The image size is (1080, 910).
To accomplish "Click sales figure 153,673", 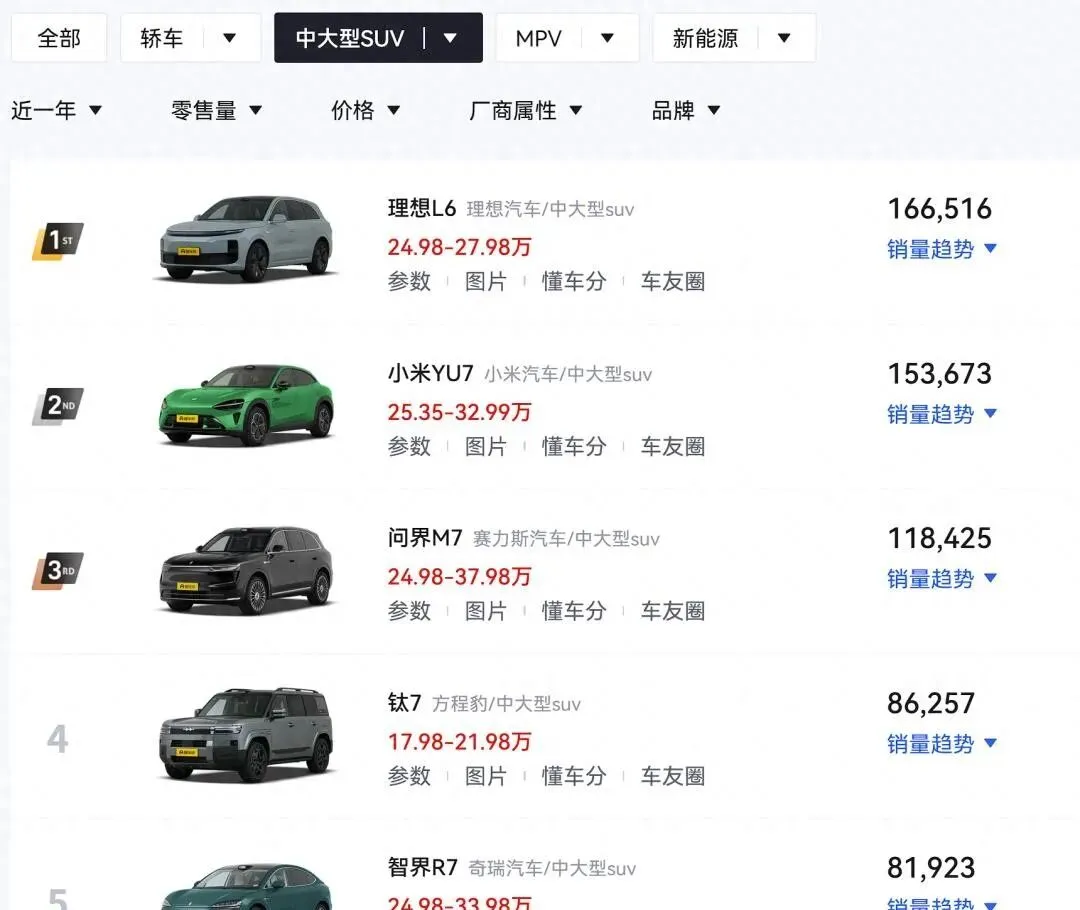I will click(x=939, y=375).
